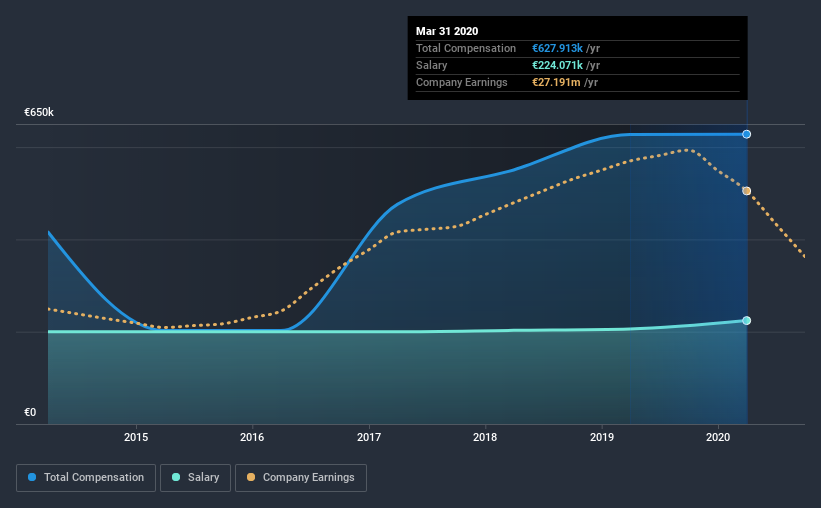Select the 2019 axis label

602,437
